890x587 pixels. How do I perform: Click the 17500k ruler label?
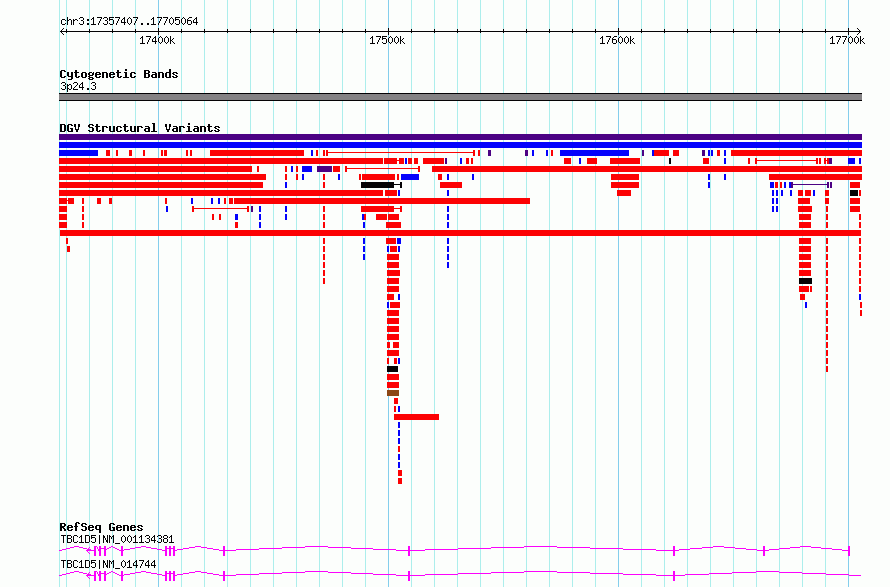387,40
